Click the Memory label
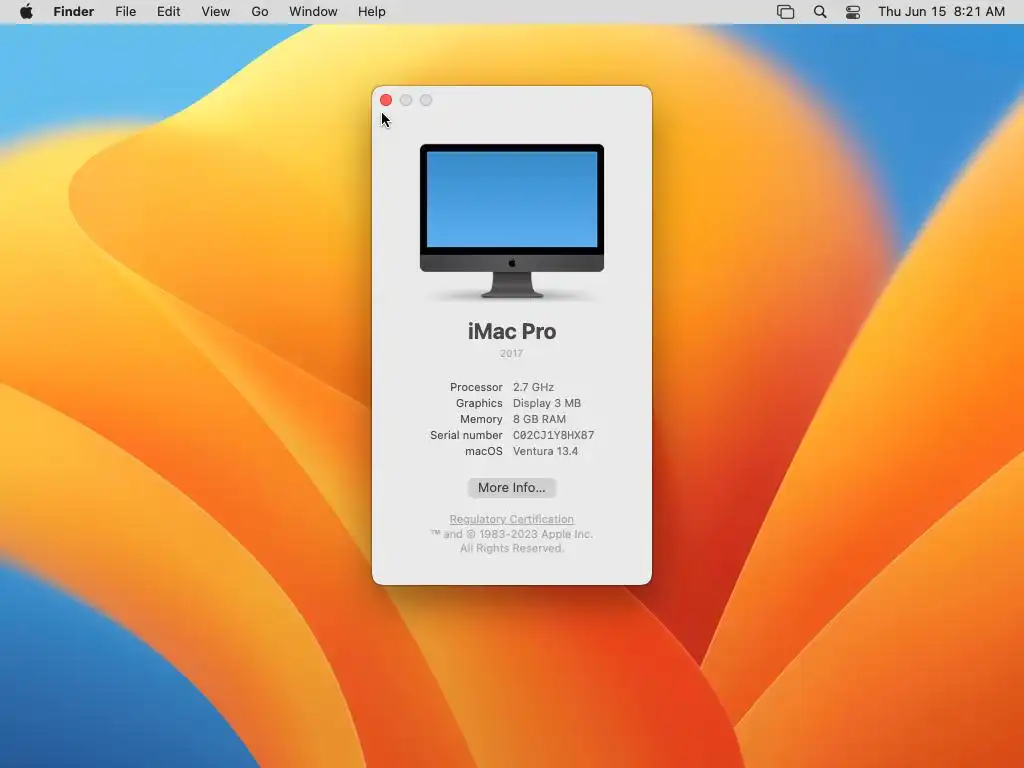This screenshot has height=768, width=1024. pos(481,419)
